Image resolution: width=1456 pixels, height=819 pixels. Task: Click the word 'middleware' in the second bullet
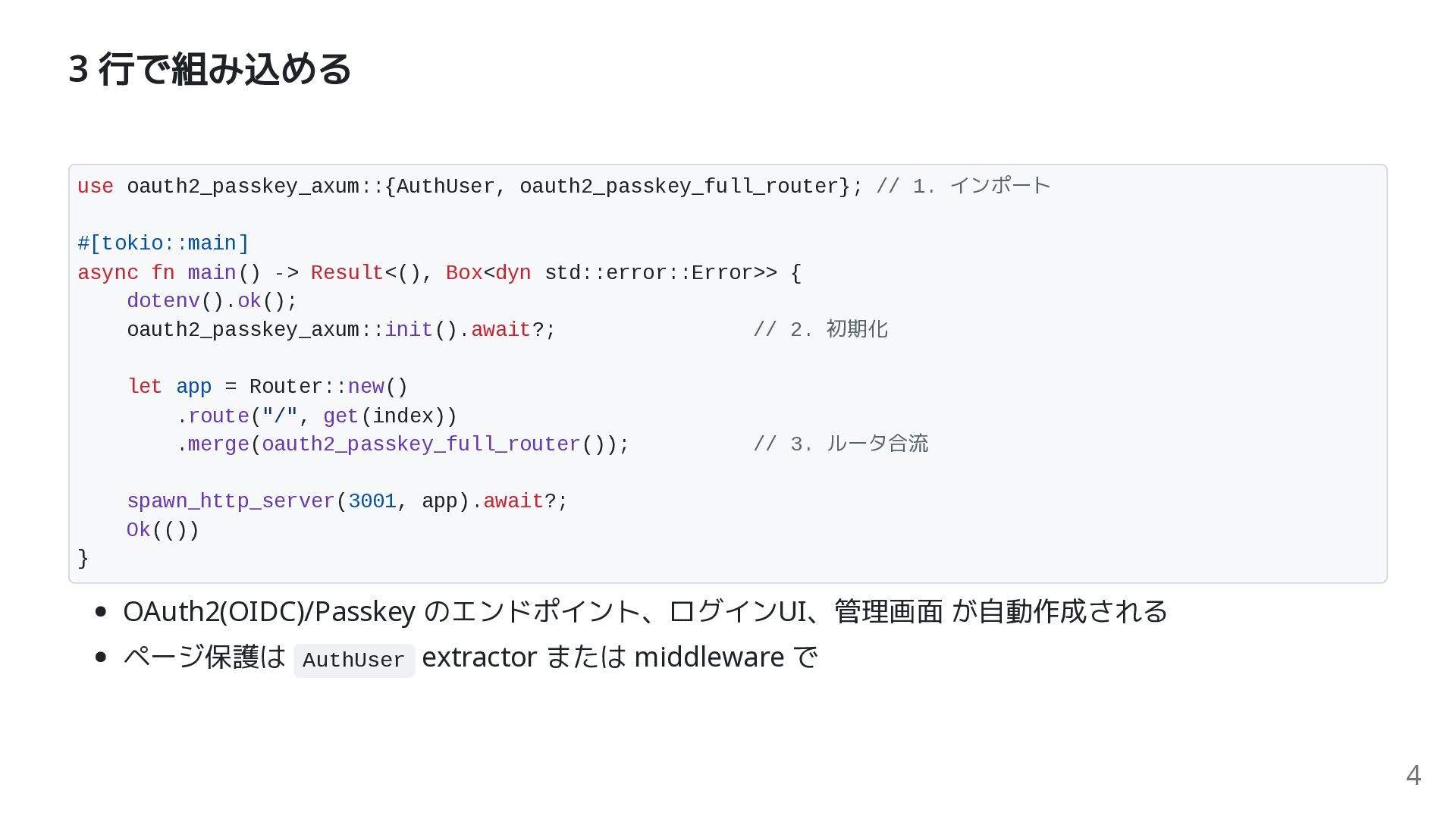[708, 657]
